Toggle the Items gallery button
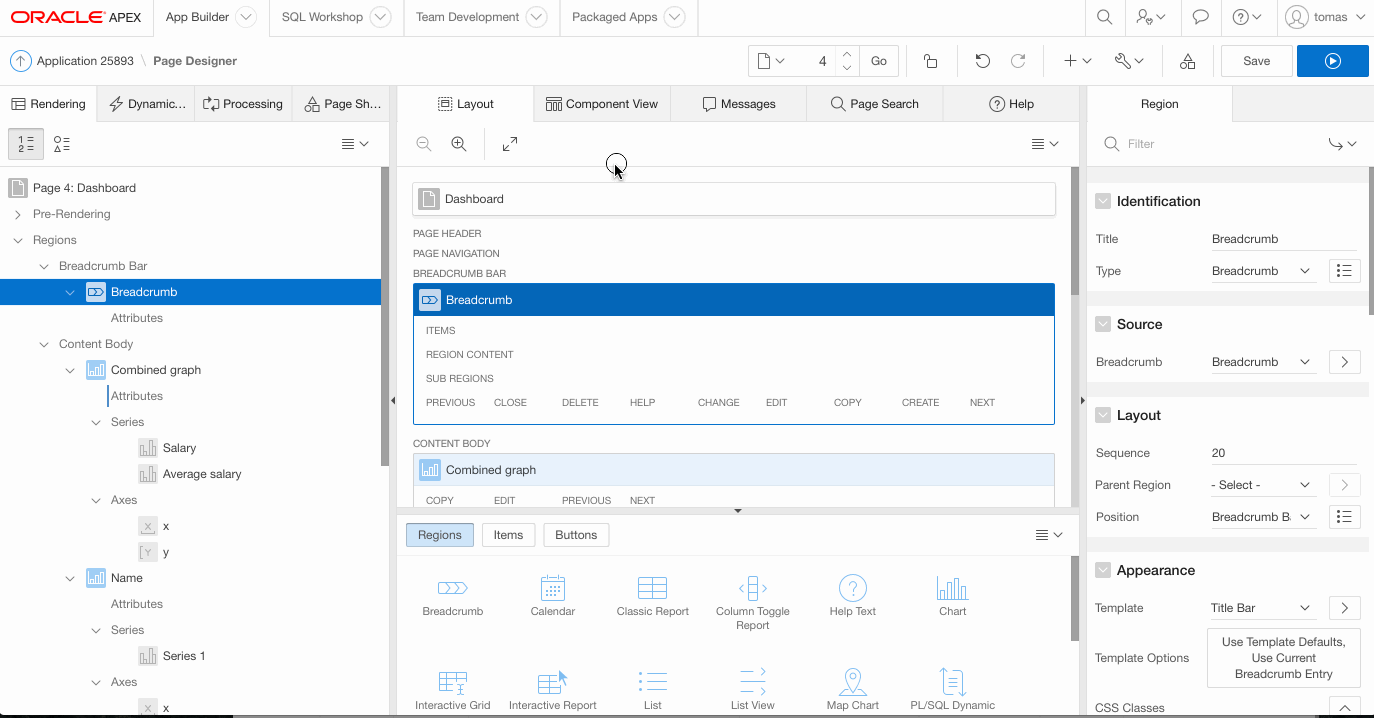 point(508,535)
